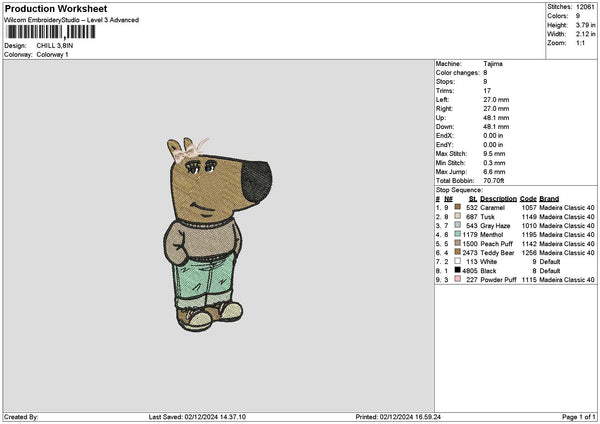Click the 'Page 1 of 1' indicator
This screenshot has width=600, height=424.
(579, 417)
